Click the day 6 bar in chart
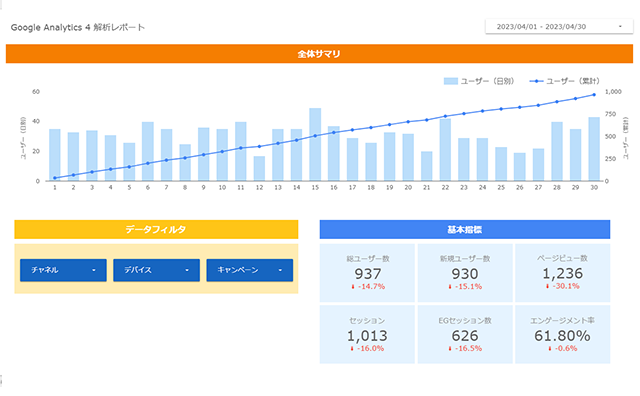 click(x=148, y=151)
